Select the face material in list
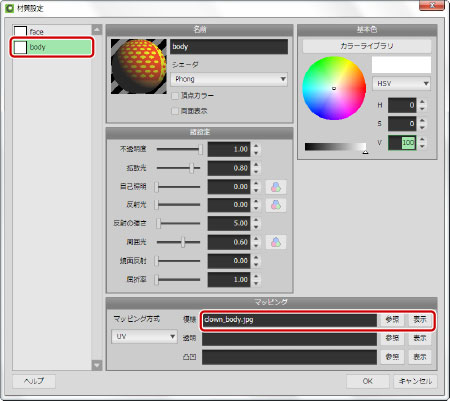Screen dimensions: 450x401 click(x=52, y=32)
